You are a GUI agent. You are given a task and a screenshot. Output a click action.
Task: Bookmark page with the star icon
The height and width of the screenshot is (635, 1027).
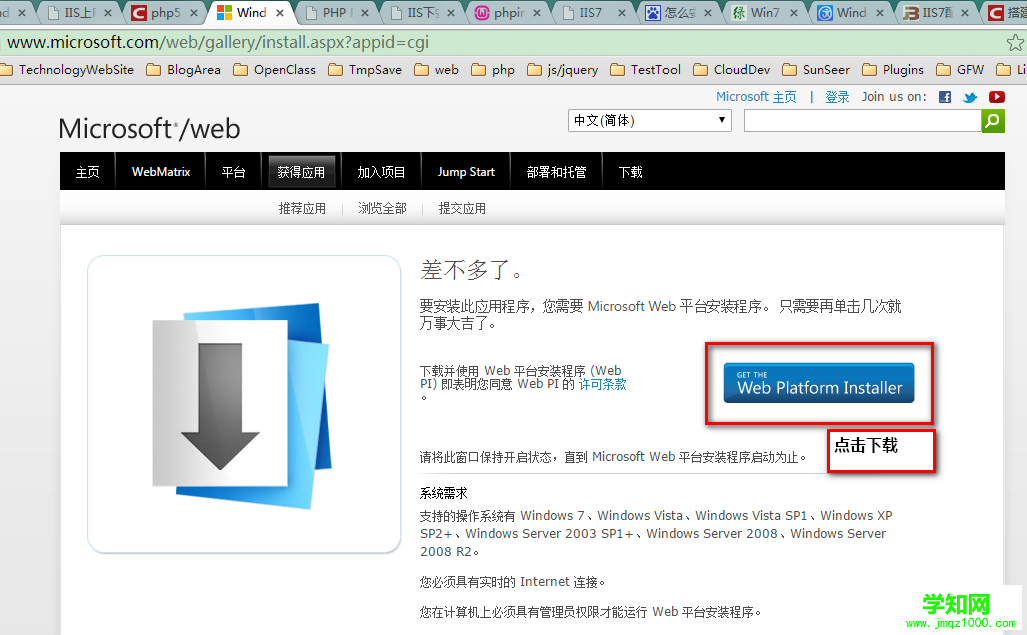pyautogui.click(x=1015, y=43)
